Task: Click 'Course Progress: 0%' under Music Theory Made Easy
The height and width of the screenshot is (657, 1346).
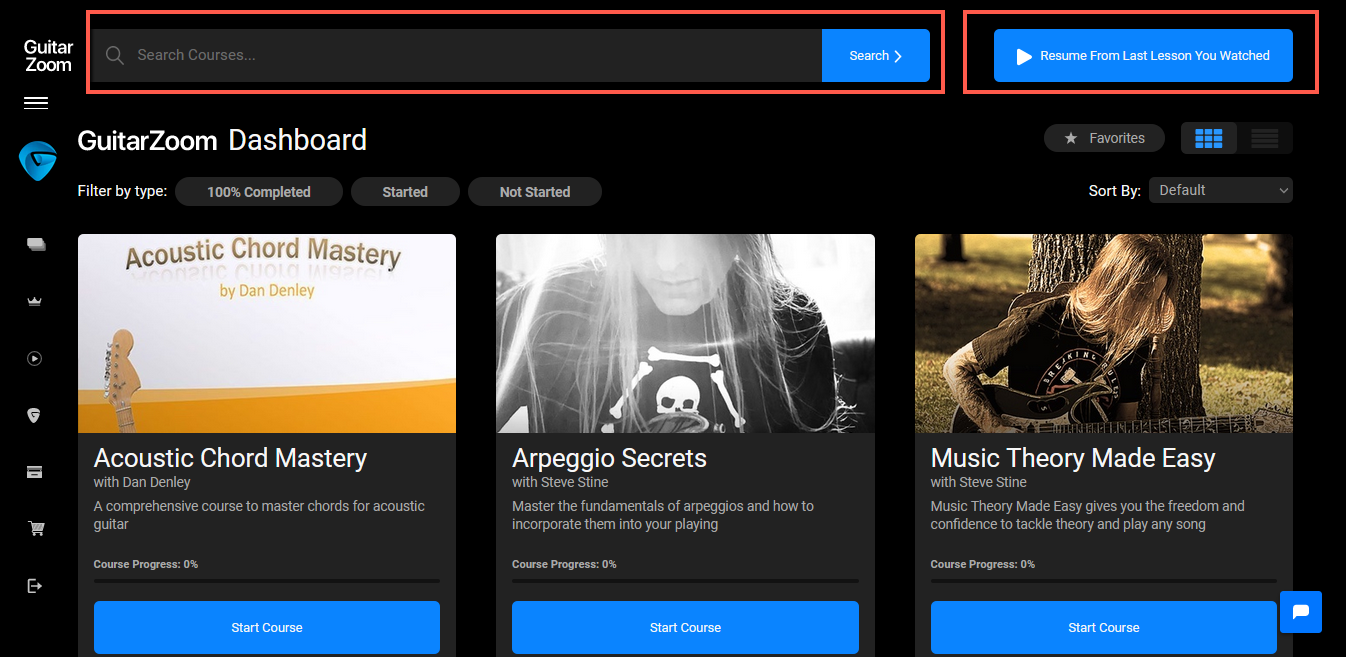Action: coord(983,564)
